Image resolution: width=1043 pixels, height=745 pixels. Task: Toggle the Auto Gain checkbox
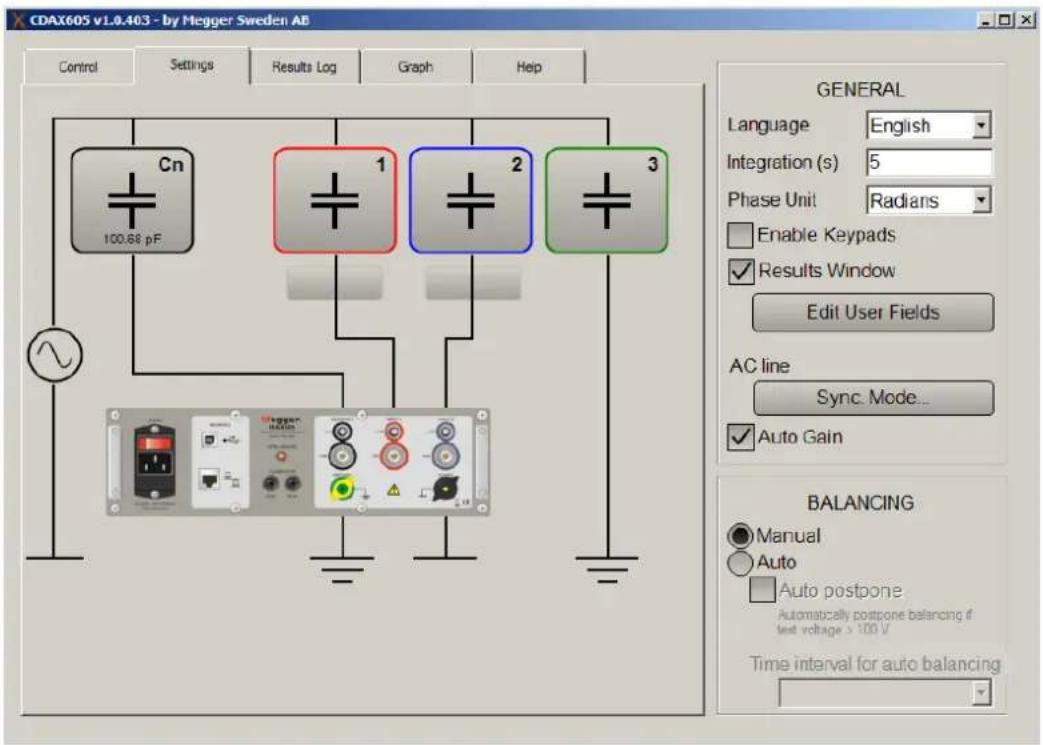coord(740,437)
